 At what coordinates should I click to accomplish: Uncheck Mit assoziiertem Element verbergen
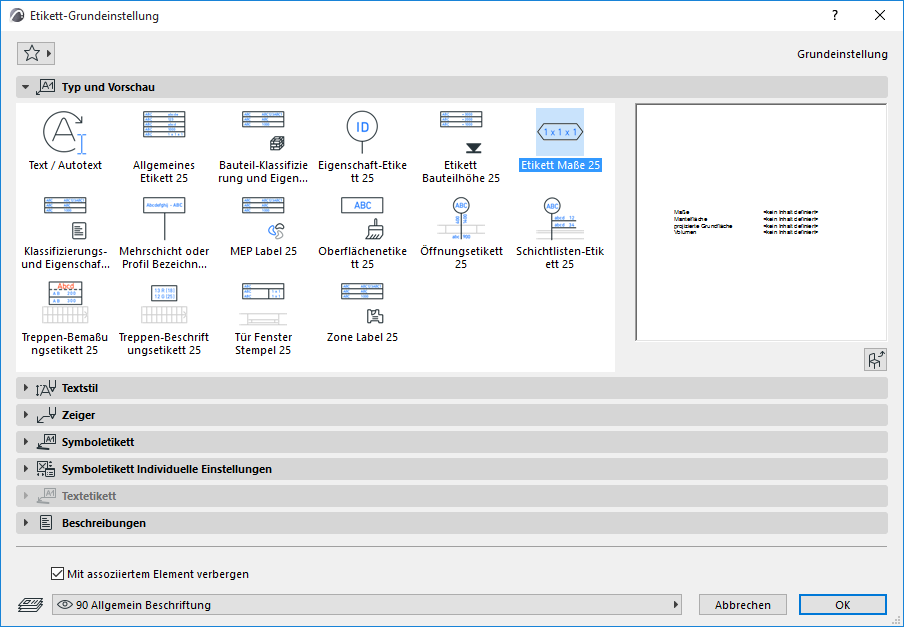click(57, 574)
